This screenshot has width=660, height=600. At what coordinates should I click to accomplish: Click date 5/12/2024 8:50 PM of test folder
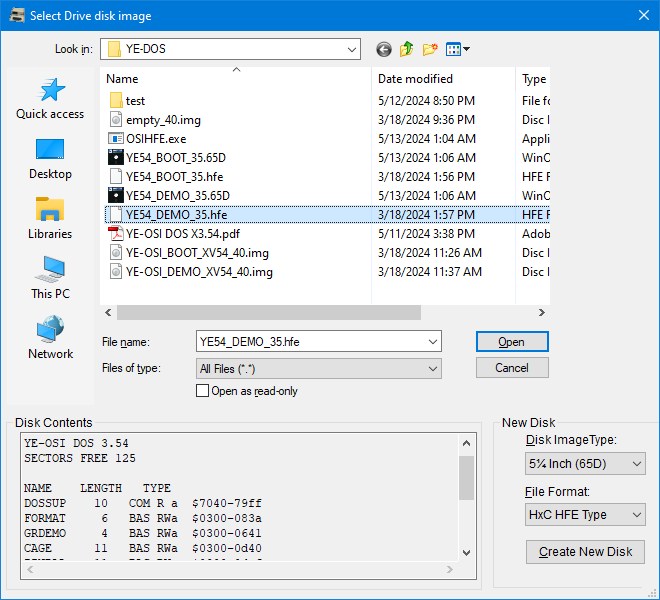tap(426, 101)
